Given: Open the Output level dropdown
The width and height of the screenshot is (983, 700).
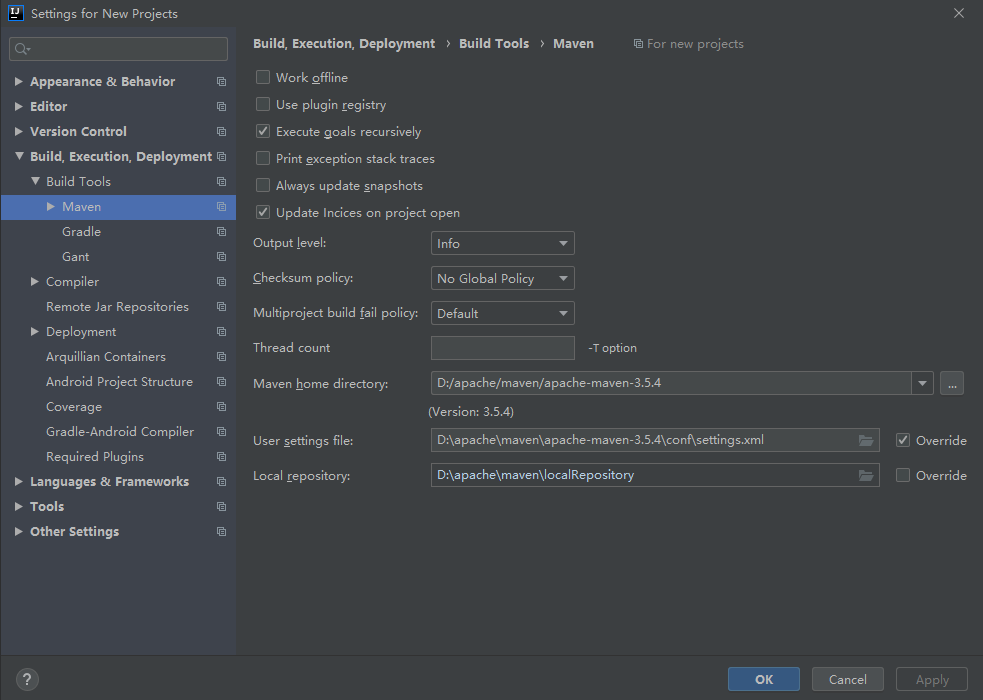Looking at the screenshot, I should click(x=502, y=243).
